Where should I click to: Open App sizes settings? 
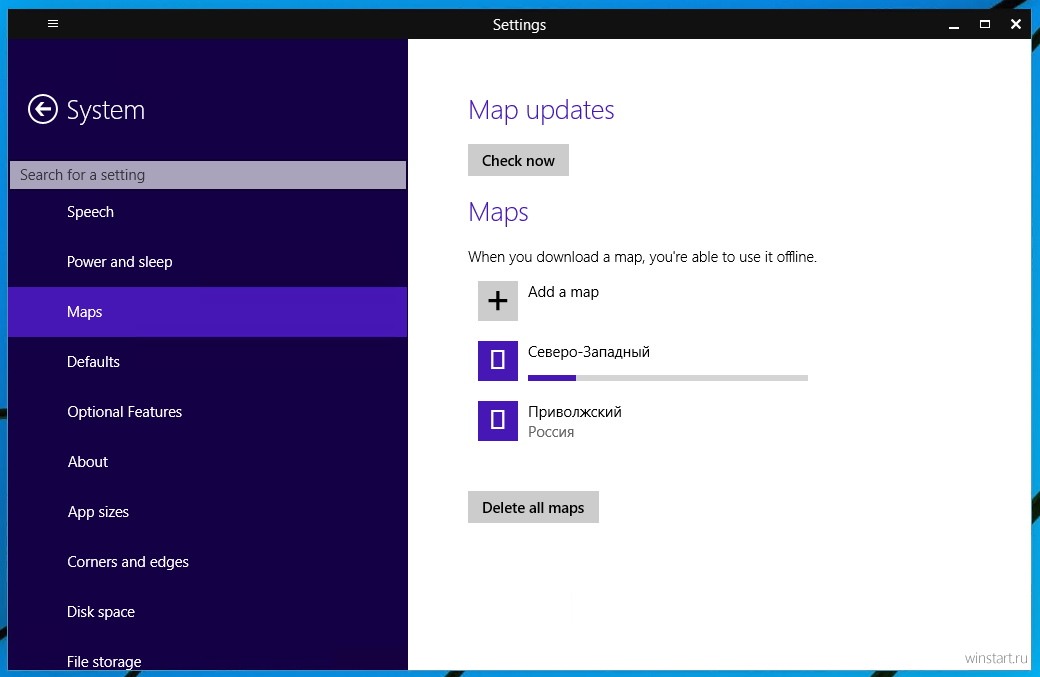click(208, 512)
